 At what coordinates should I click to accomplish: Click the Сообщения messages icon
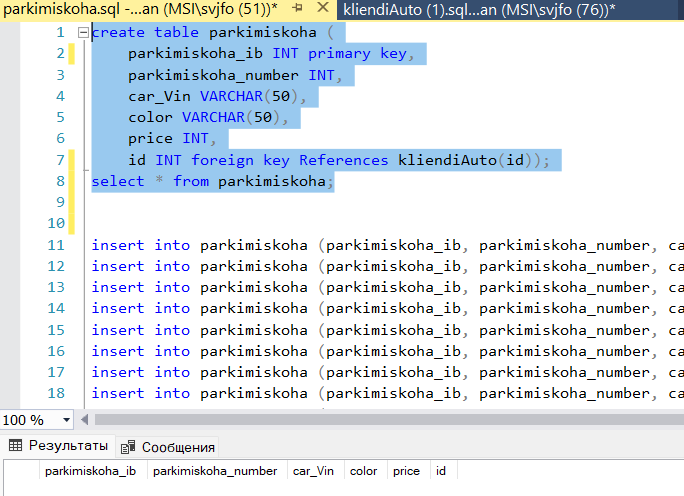[x=128, y=447]
